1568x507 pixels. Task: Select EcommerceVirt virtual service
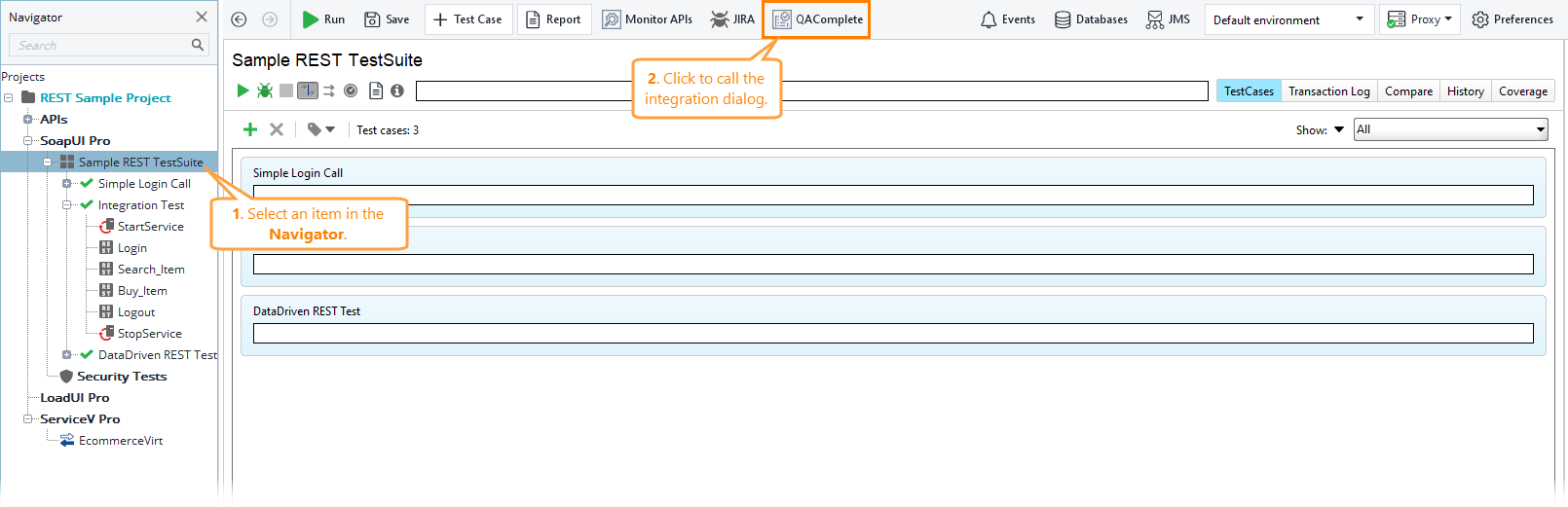click(x=121, y=440)
